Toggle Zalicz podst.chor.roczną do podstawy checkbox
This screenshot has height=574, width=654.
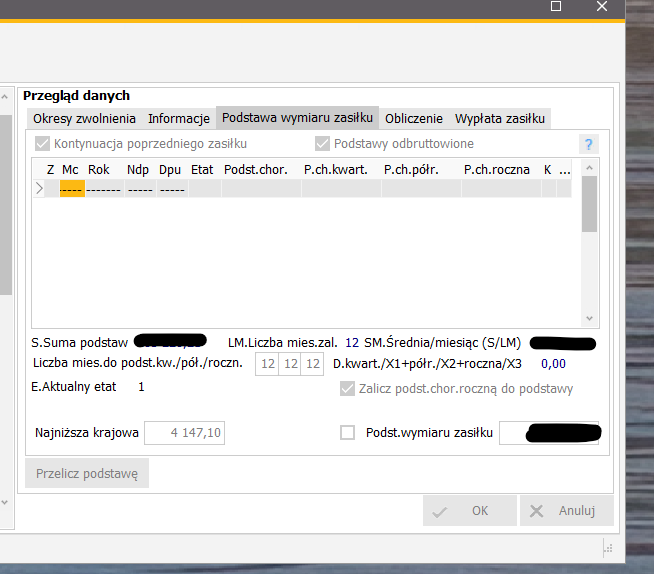348,389
